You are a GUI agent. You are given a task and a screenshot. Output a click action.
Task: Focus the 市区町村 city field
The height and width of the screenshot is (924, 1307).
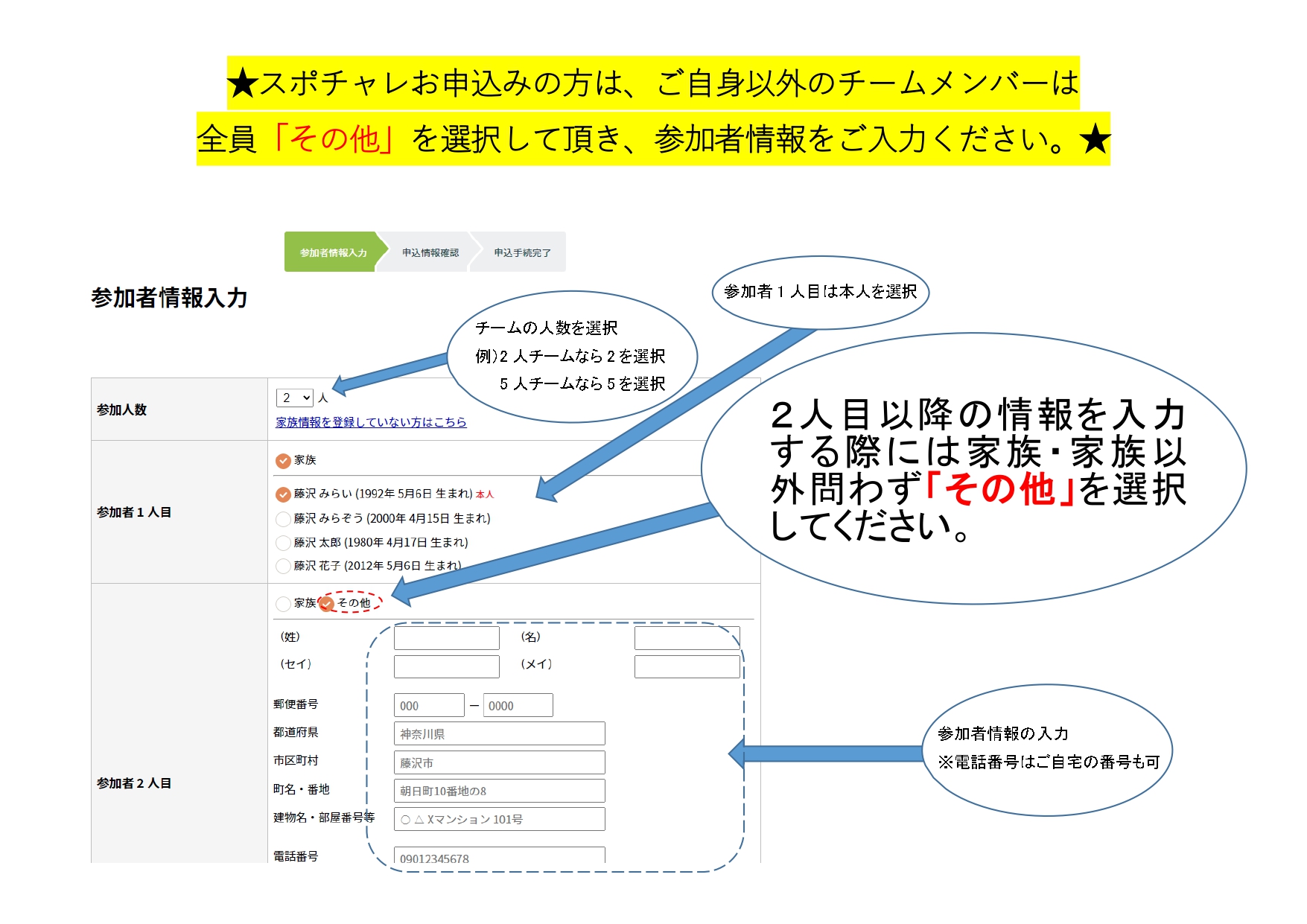click(499, 762)
